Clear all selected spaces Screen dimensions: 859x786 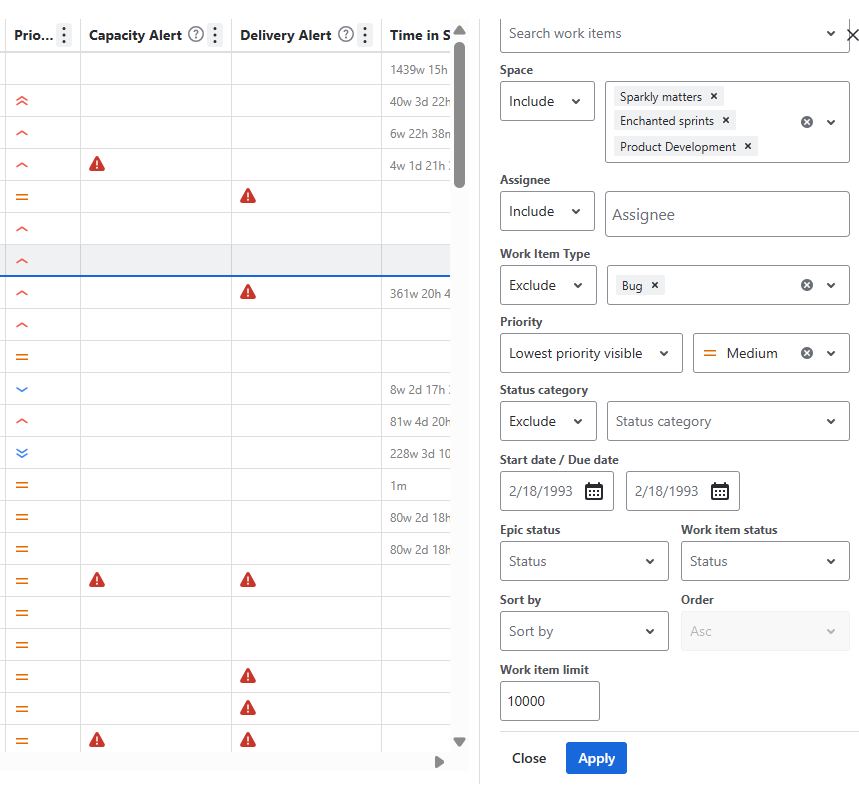click(x=806, y=122)
